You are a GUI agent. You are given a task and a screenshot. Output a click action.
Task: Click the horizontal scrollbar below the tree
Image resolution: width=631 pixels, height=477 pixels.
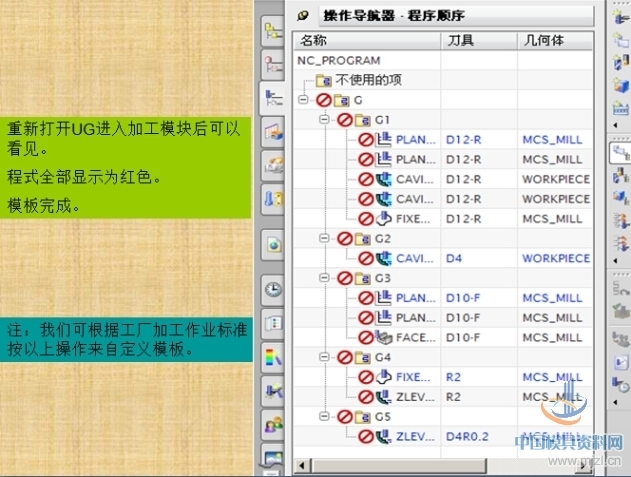click(x=440, y=467)
